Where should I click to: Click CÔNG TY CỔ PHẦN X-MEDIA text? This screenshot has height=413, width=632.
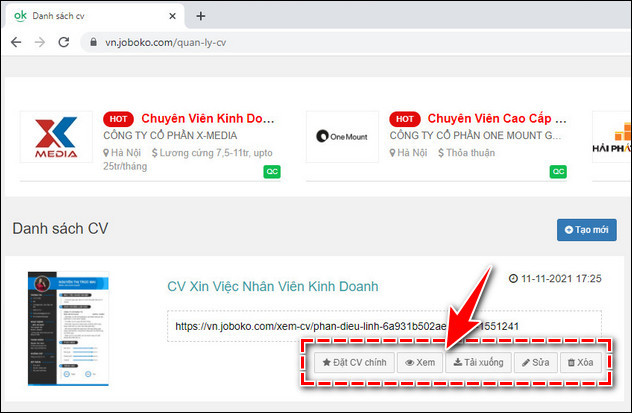point(170,135)
